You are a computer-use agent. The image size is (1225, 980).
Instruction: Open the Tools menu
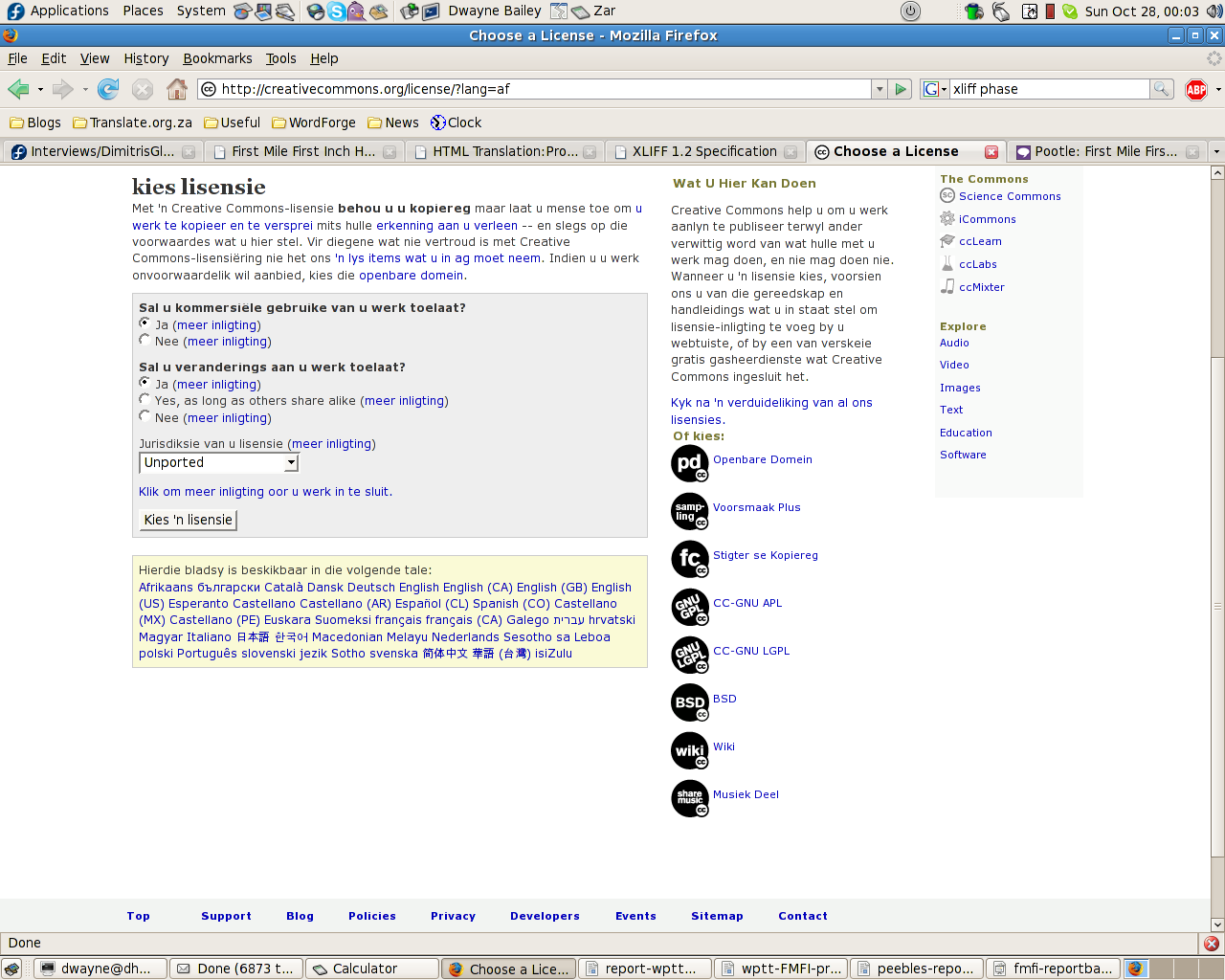(x=281, y=58)
